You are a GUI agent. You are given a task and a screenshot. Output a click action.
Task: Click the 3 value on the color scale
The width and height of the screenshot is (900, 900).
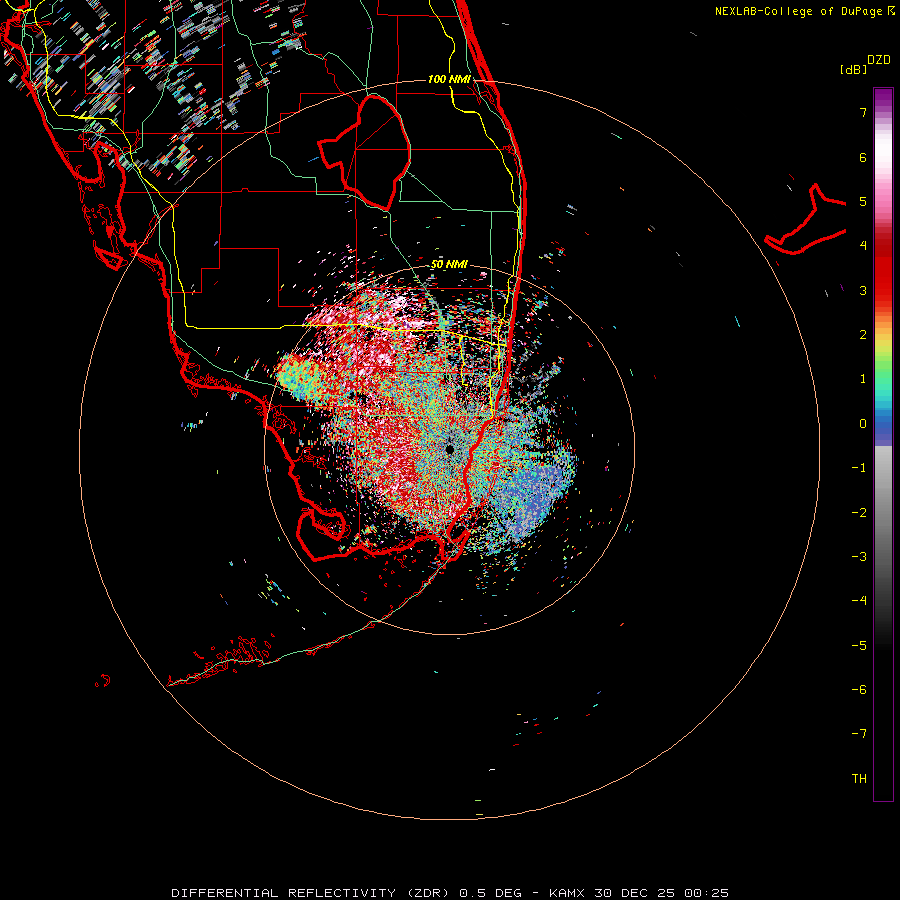(863, 290)
